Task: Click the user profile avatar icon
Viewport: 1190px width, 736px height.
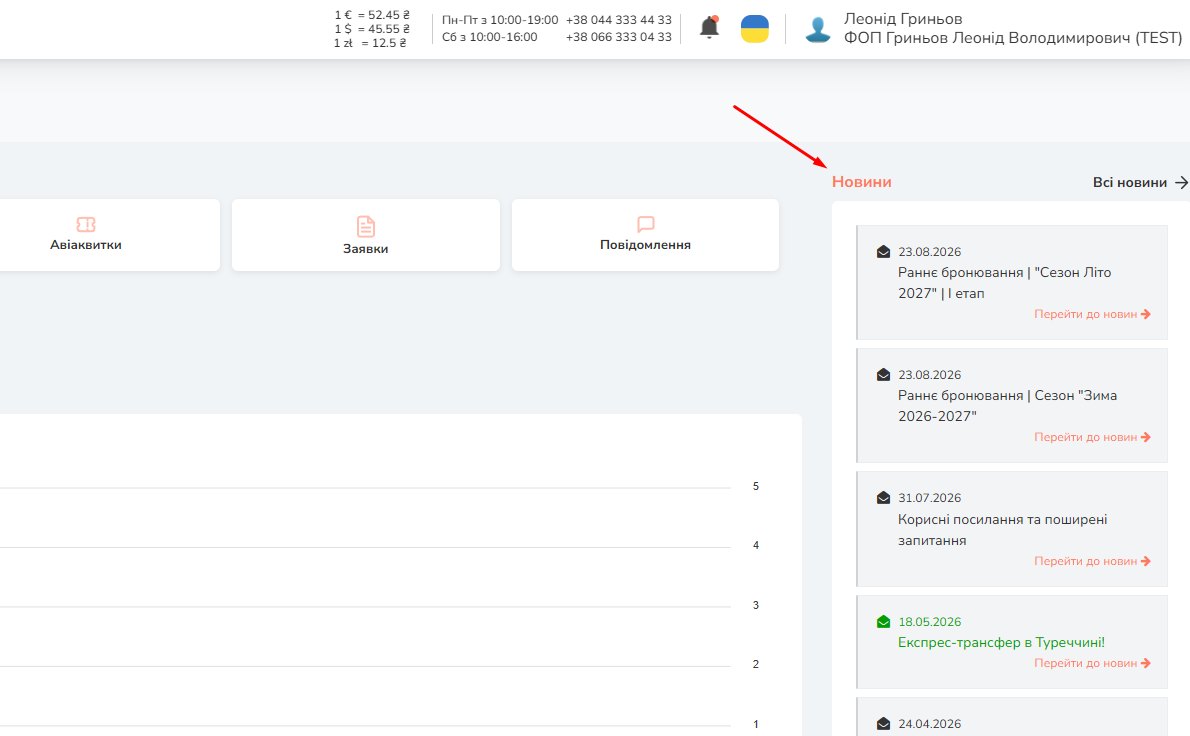Action: 817,29
